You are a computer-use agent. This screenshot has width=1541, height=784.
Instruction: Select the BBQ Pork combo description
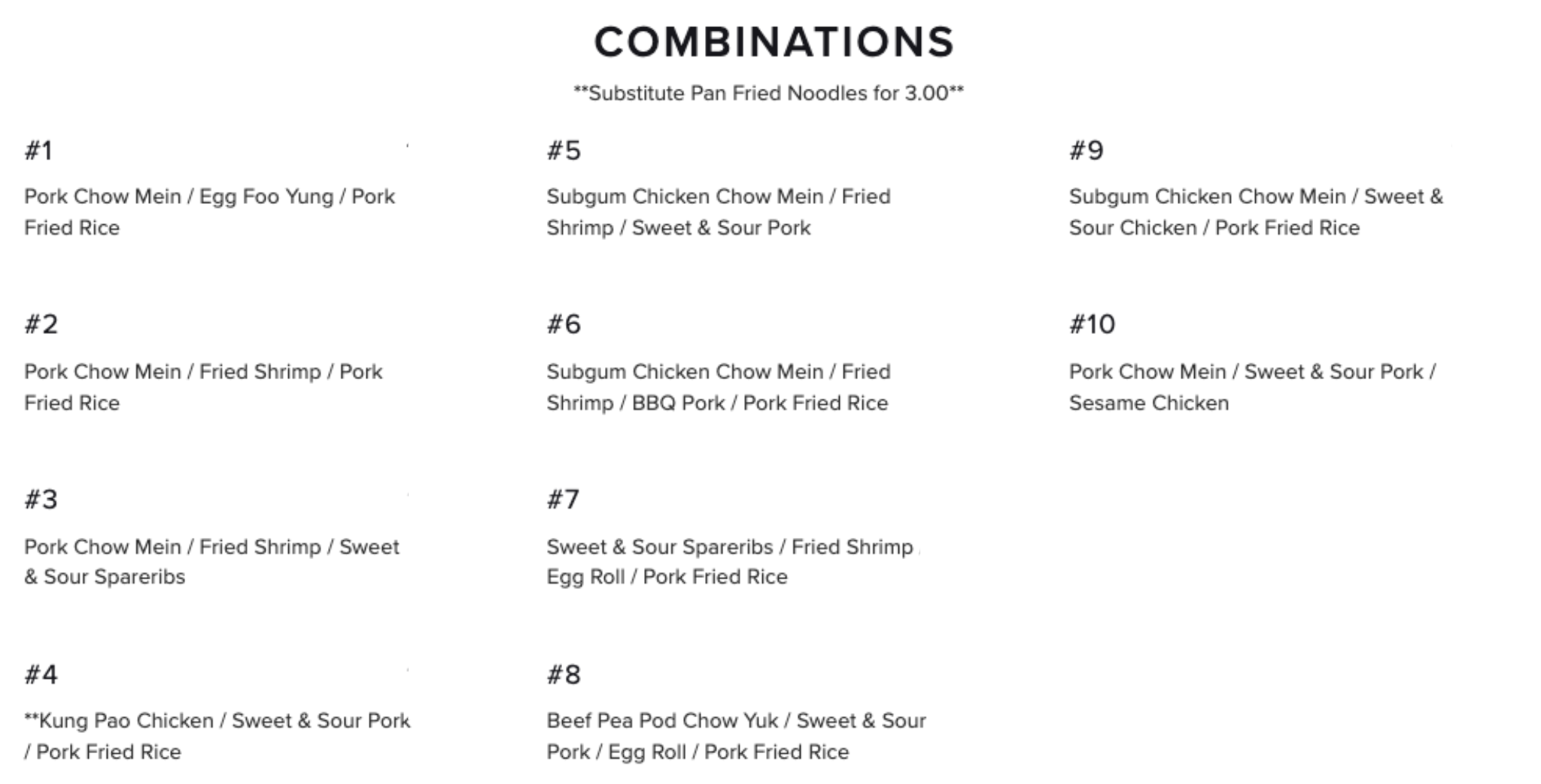tap(718, 387)
